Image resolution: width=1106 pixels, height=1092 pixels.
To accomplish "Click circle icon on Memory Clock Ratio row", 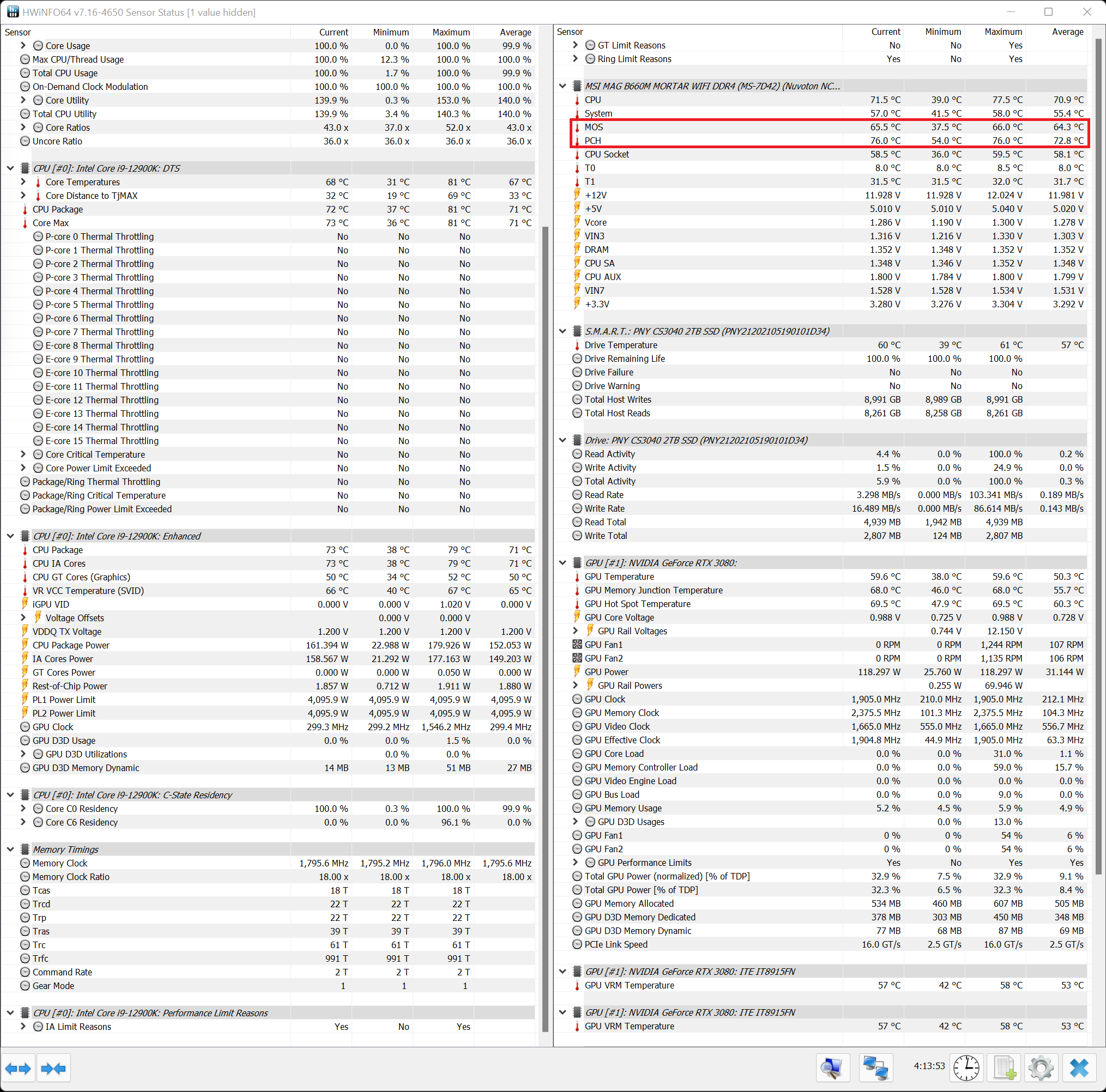I will 25,877.
